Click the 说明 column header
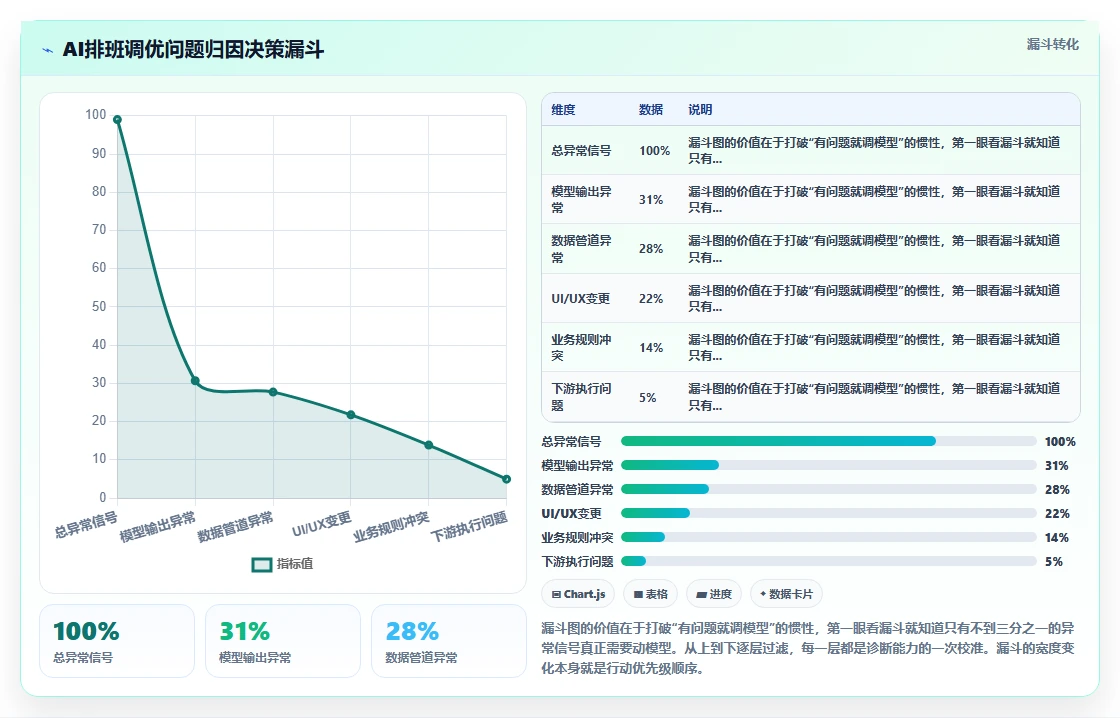 [x=700, y=109]
